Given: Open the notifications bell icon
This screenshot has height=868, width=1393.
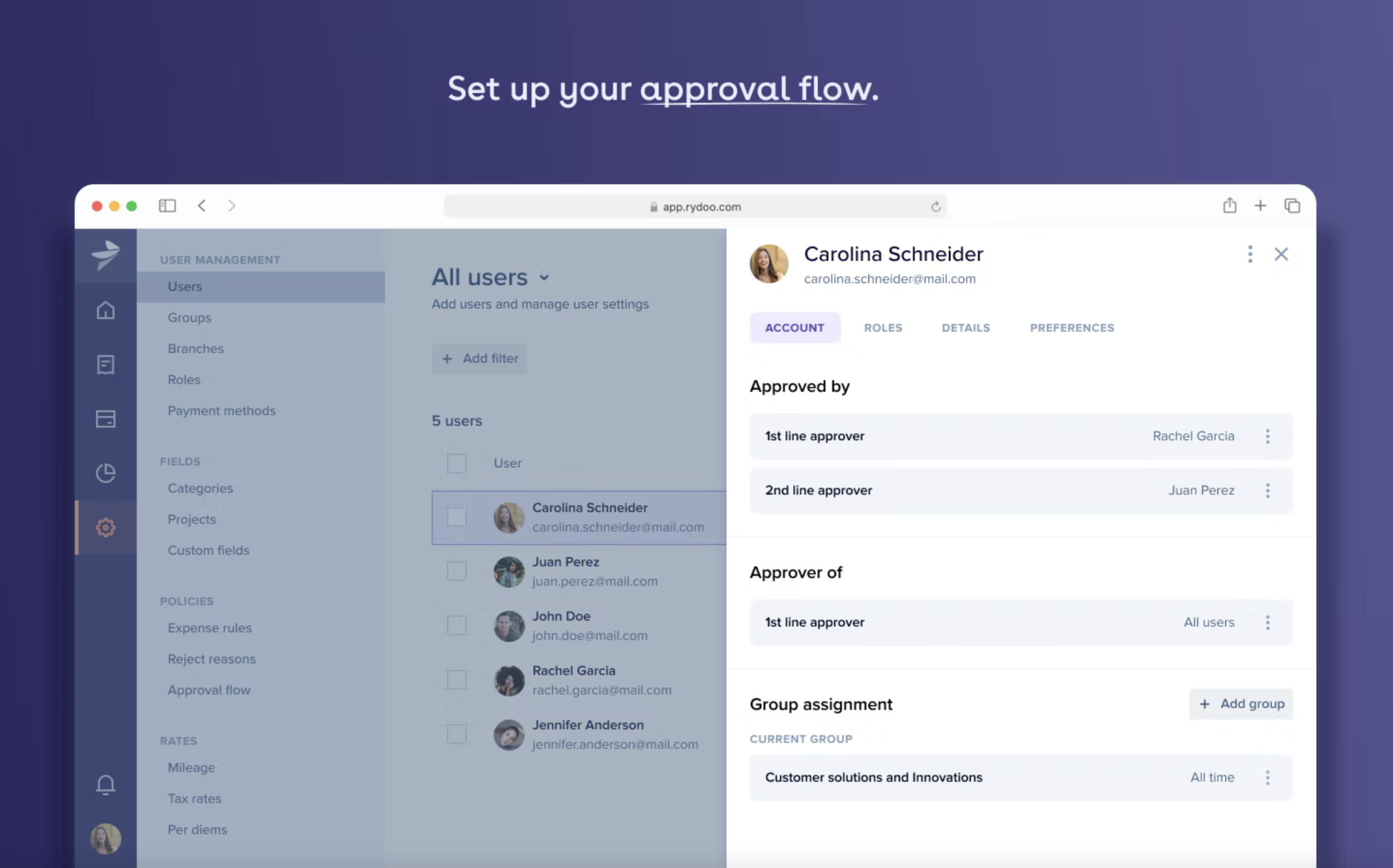Looking at the screenshot, I should (106, 784).
